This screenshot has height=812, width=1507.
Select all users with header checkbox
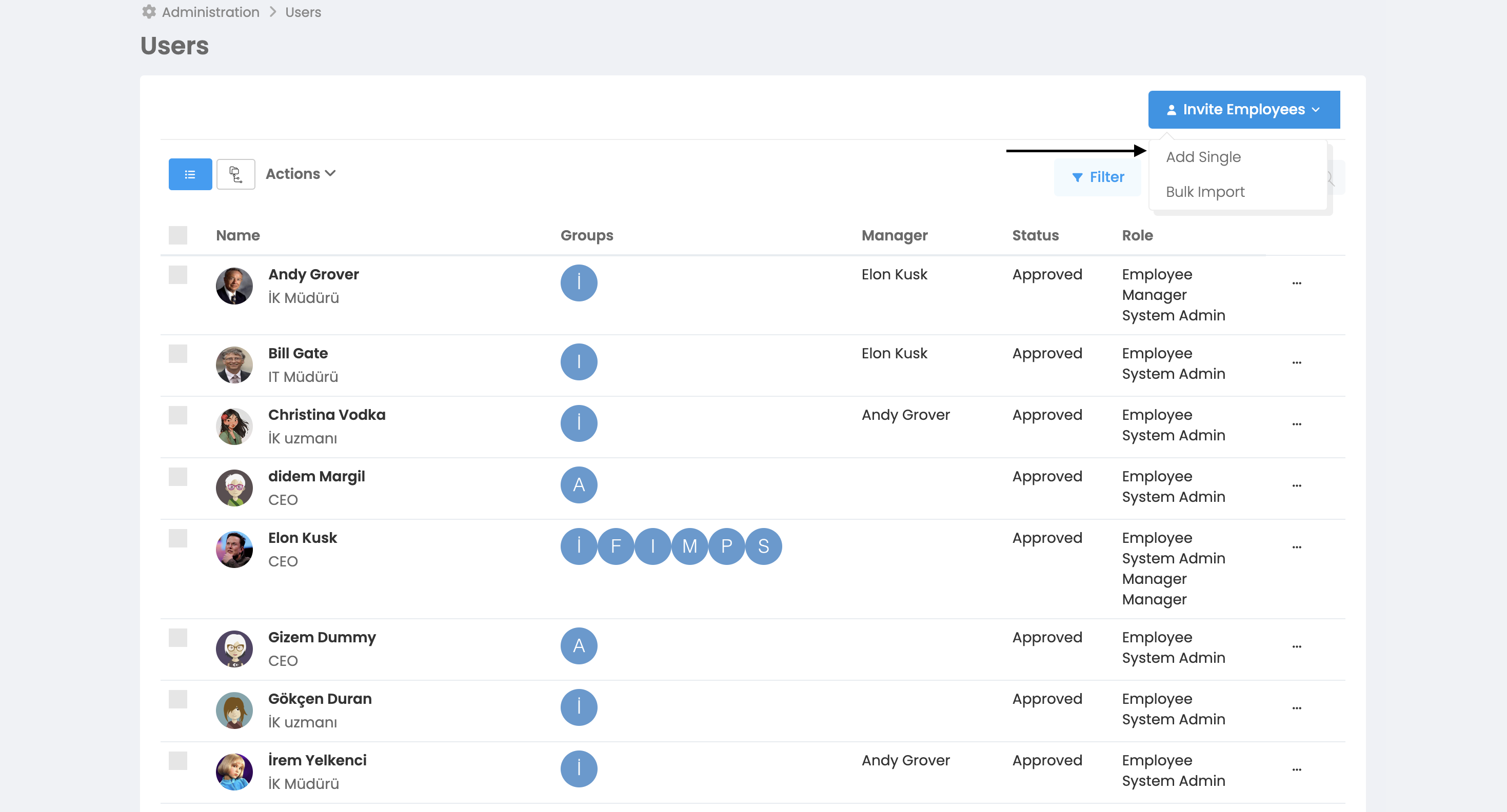coord(178,235)
